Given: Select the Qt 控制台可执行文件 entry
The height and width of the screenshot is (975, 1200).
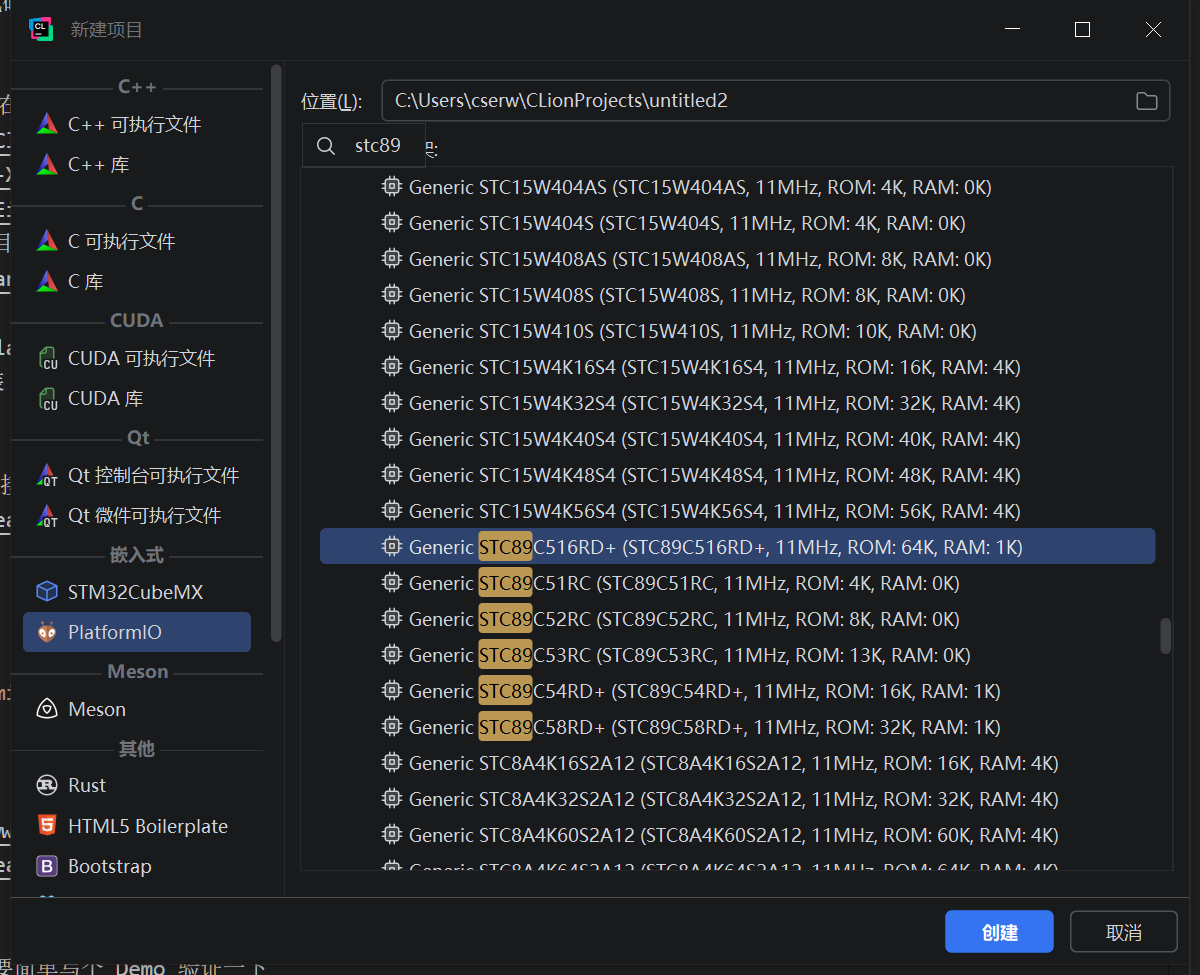Looking at the screenshot, I should (153, 475).
